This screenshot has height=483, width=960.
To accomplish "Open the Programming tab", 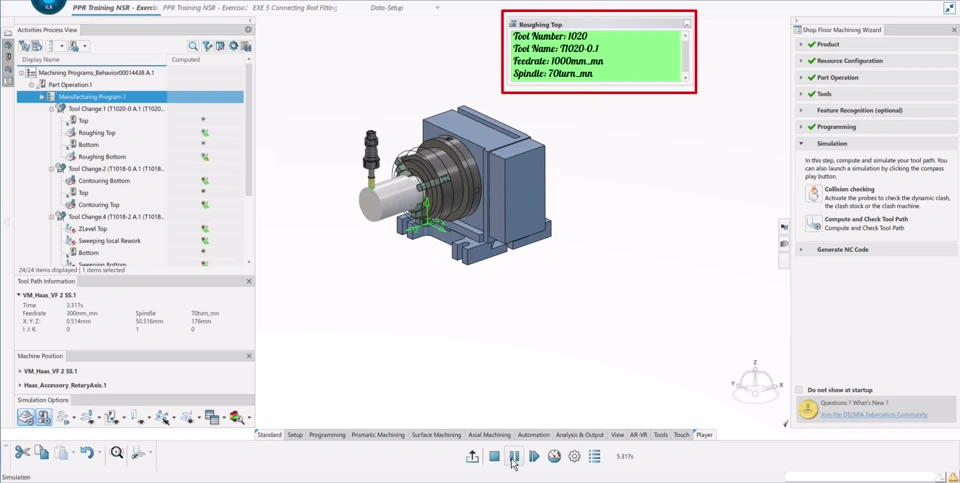I will tap(327, 435).
